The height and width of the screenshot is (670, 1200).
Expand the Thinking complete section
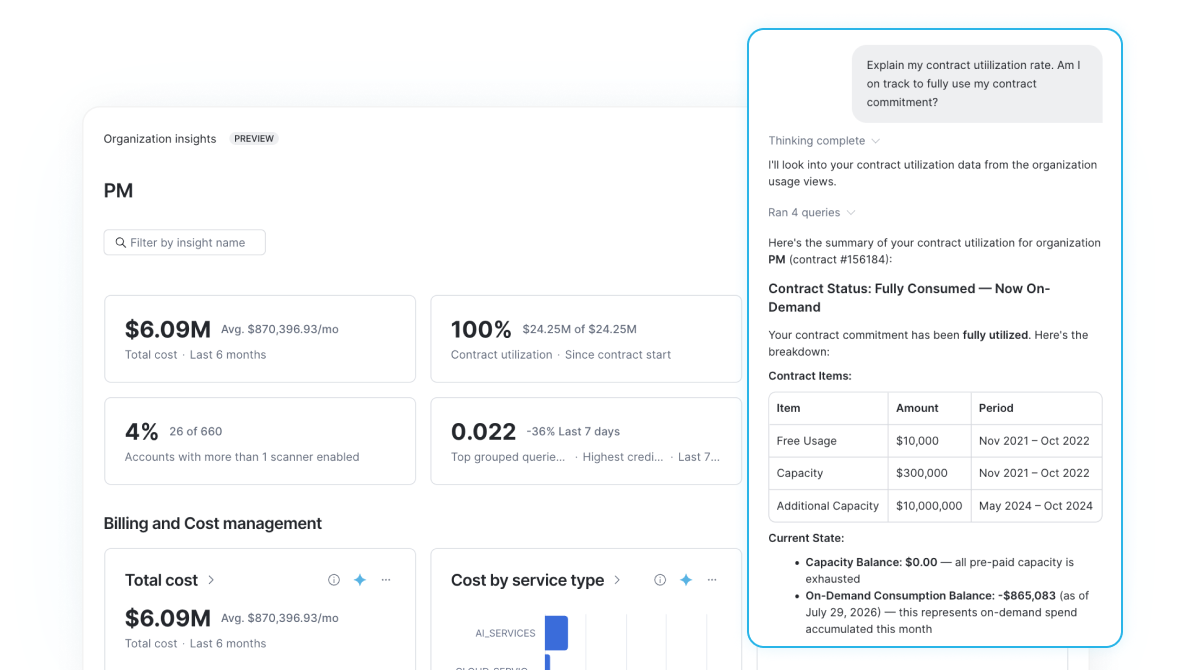point(824,141)
